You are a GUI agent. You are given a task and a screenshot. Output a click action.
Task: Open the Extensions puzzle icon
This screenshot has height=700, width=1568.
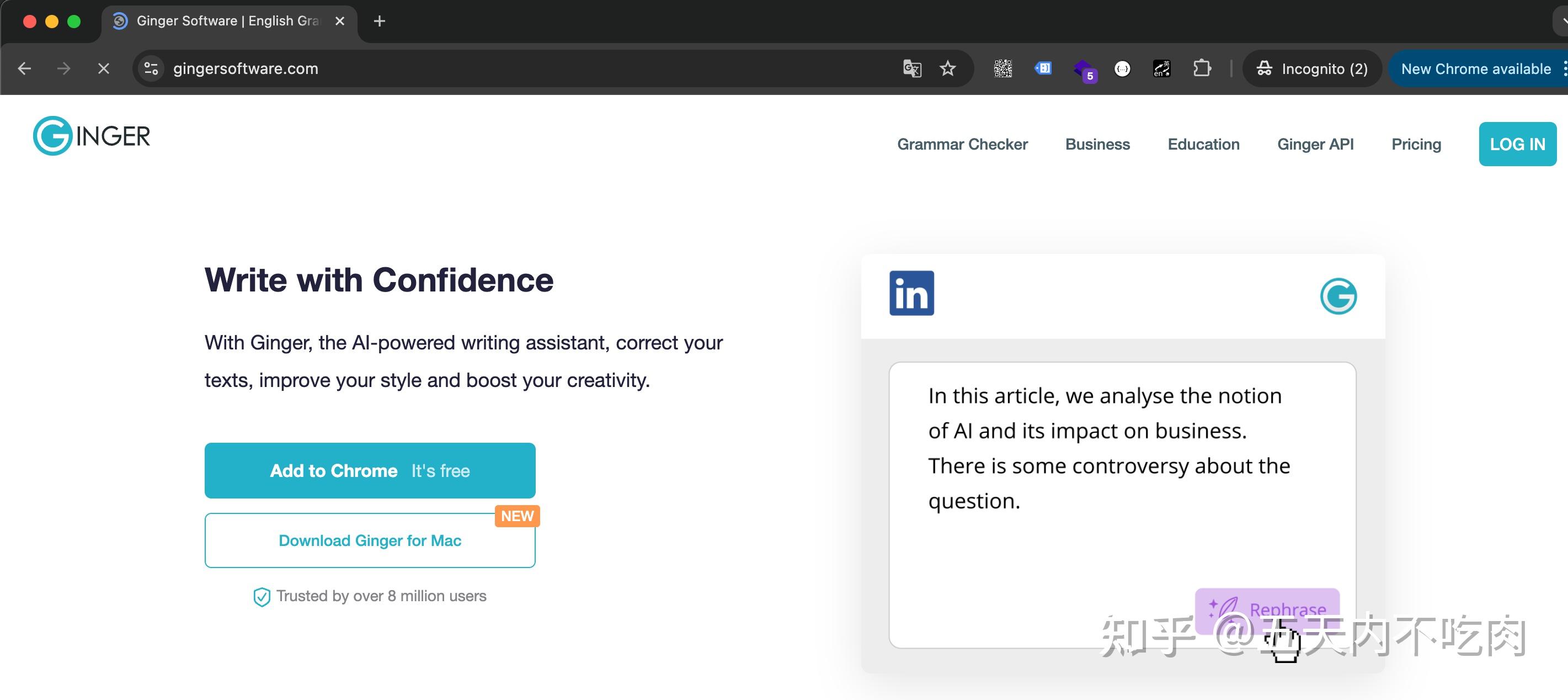click(1202, 68)
